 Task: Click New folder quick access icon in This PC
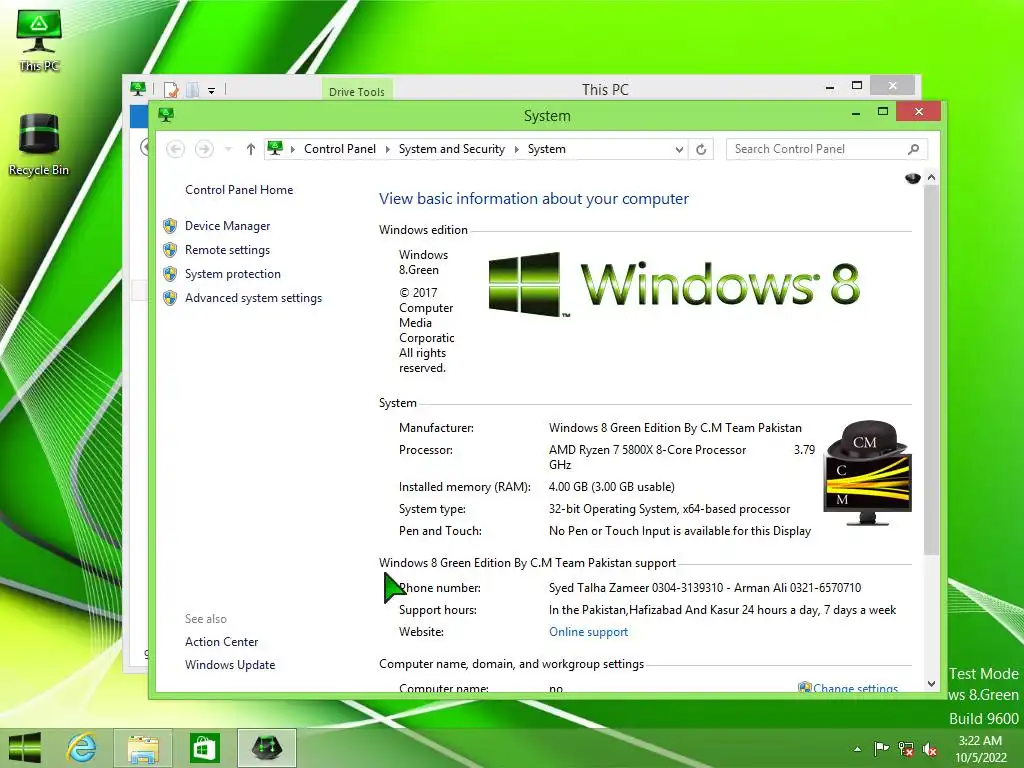point(193,89)
